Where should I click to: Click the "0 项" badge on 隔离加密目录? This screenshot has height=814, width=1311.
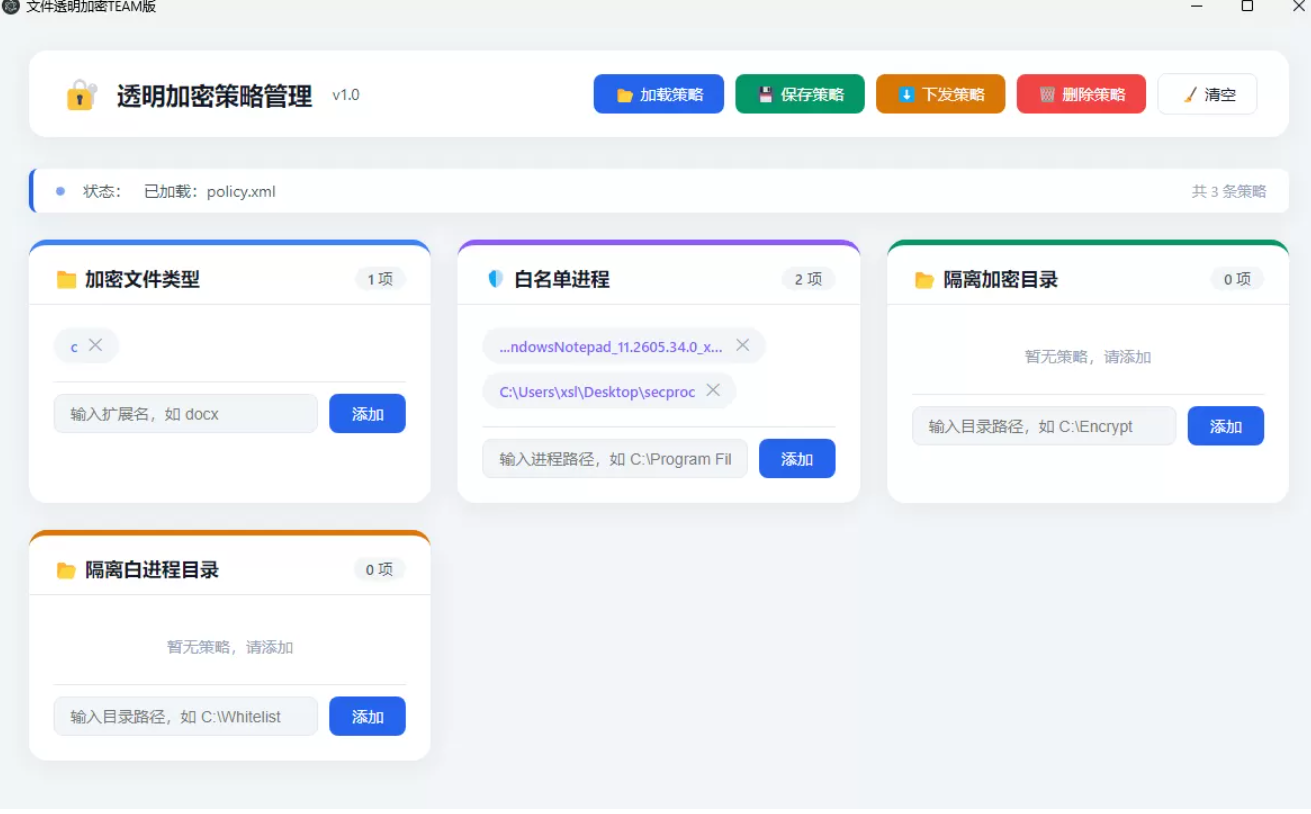pyautogui.click(x=1237, y=279)
